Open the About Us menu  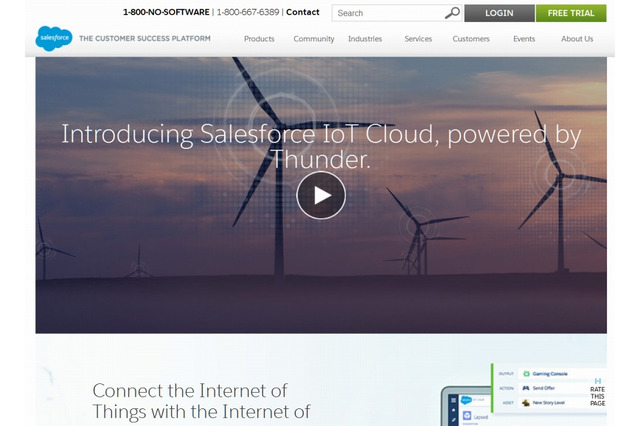click(577, 39)
